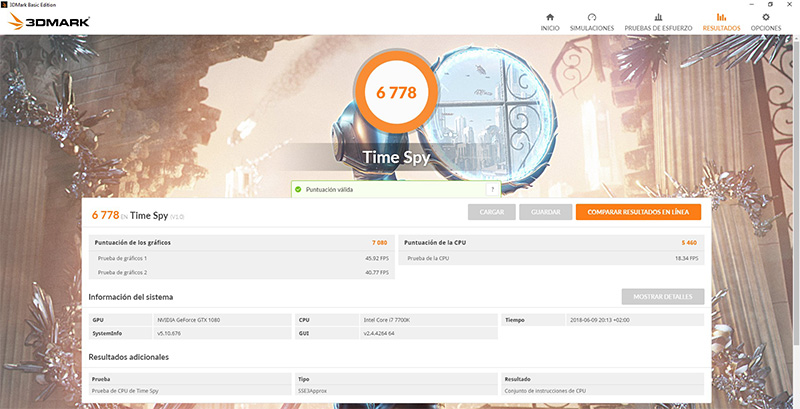Click the 7 080 graphics score value
This screenshot has width=800, height=409.
click(380, 243)
